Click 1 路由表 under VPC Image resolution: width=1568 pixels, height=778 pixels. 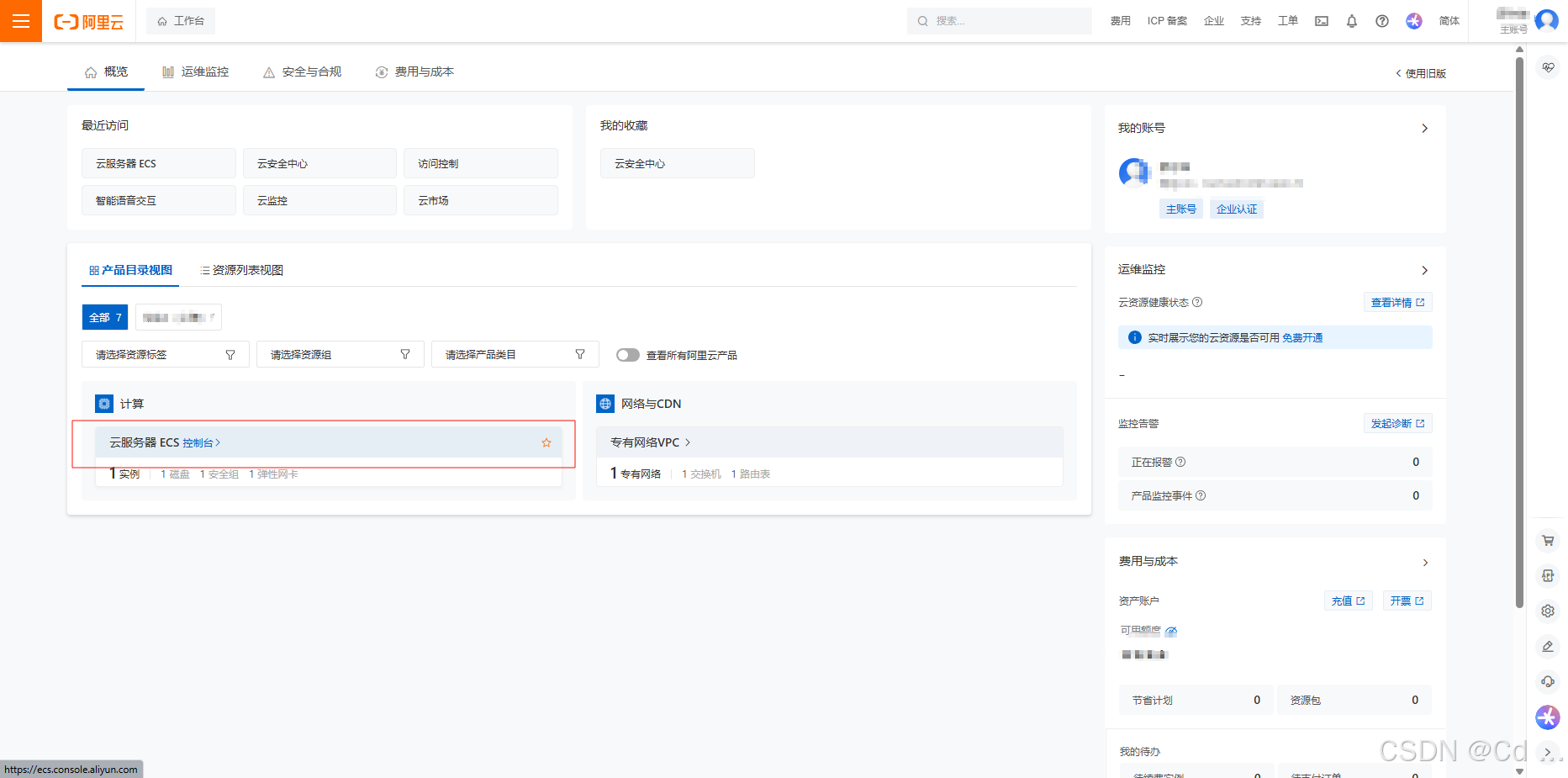tap(751, 474)
